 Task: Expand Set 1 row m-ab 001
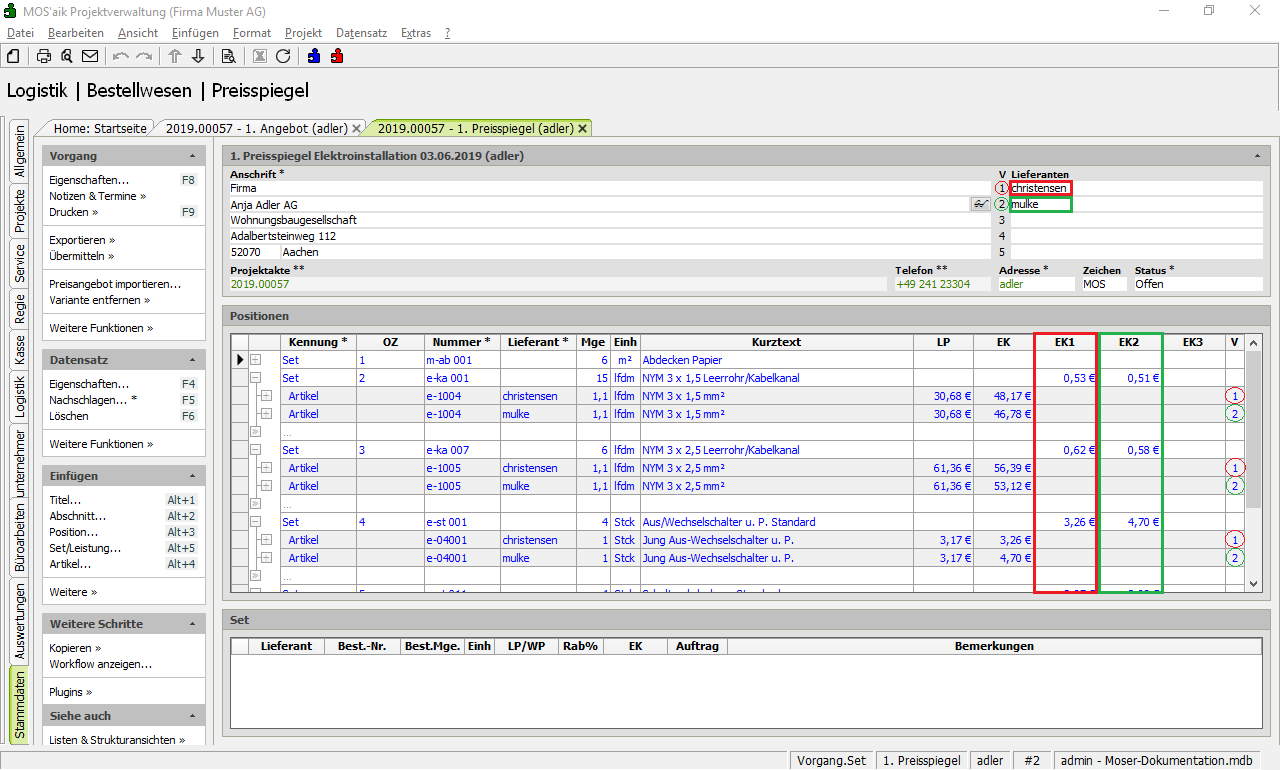tap(255, 360)
